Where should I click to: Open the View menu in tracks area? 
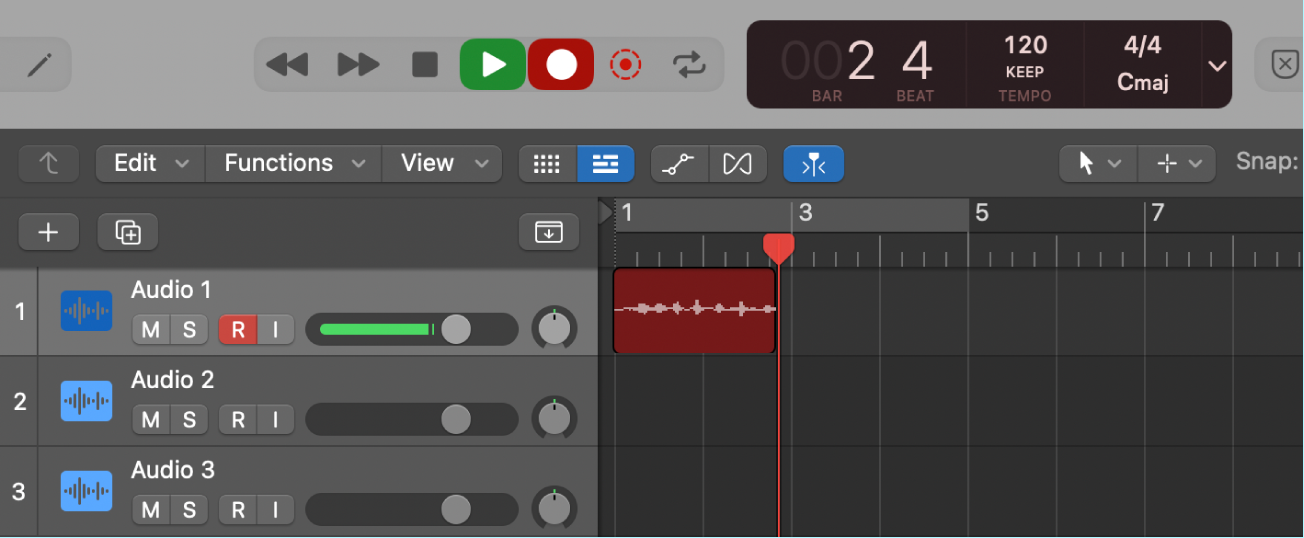coord(441,163)
